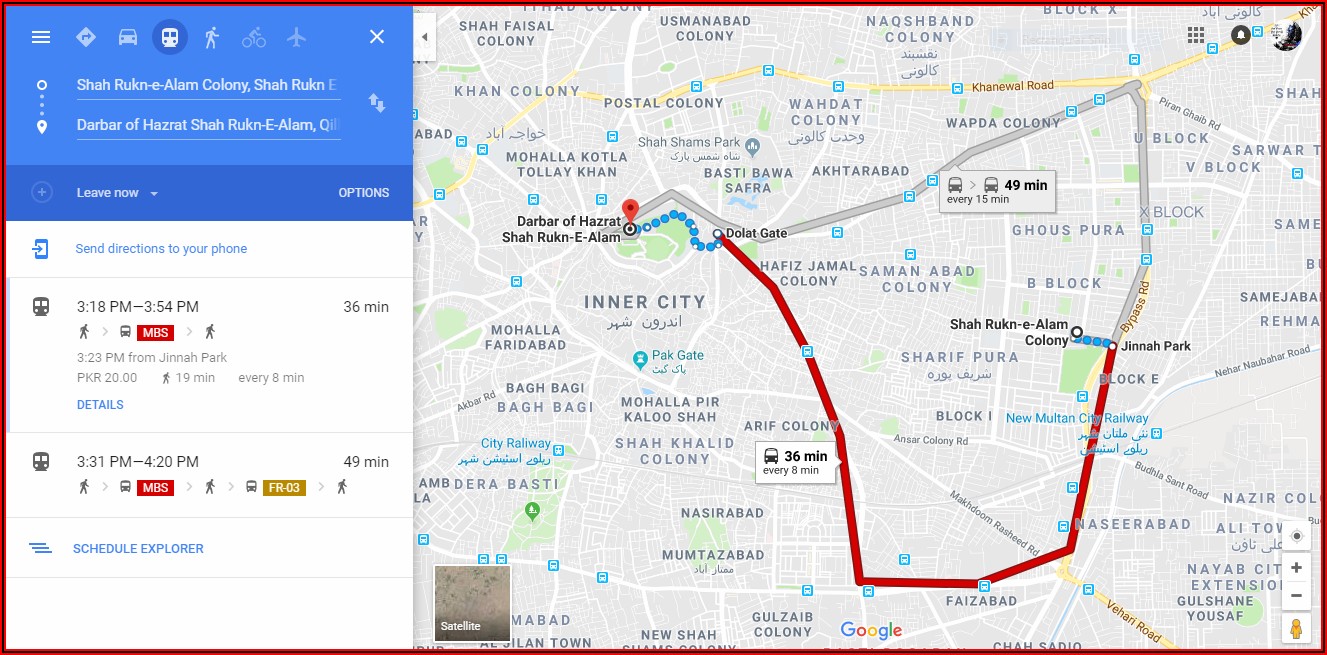Edit the Darbar of Hazrat destination field
Image resolution: width=1327 pixels, height=655 pixels.
208,125
